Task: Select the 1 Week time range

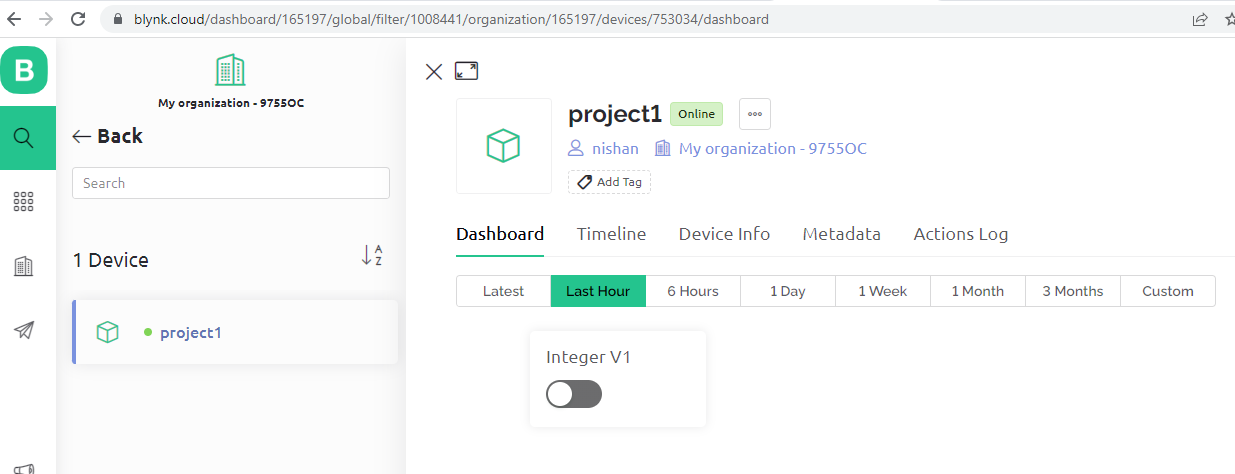Action: point(883,291)
